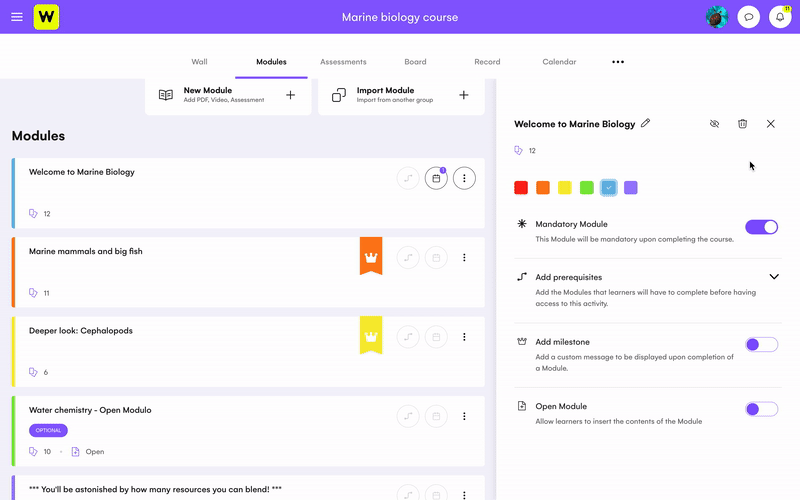The width and height of the screenshot is (800, 500).
Task: Open prerequisites for Marine mammals and big fish
Action: tap(408, 258)
